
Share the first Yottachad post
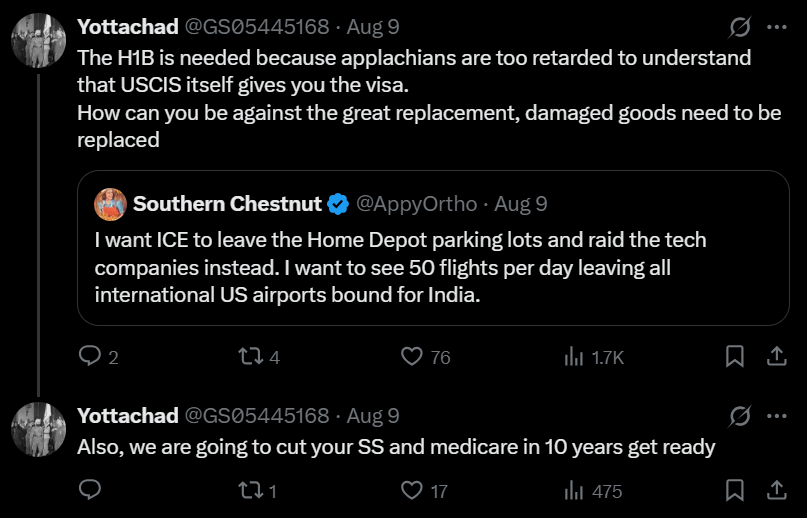click(776, 356)
